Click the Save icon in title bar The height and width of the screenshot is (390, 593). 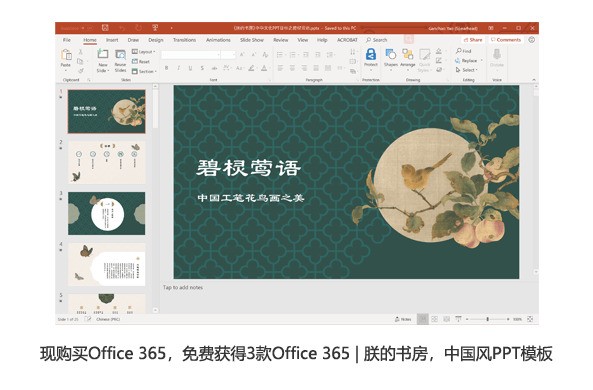click(x=105, y=28)
